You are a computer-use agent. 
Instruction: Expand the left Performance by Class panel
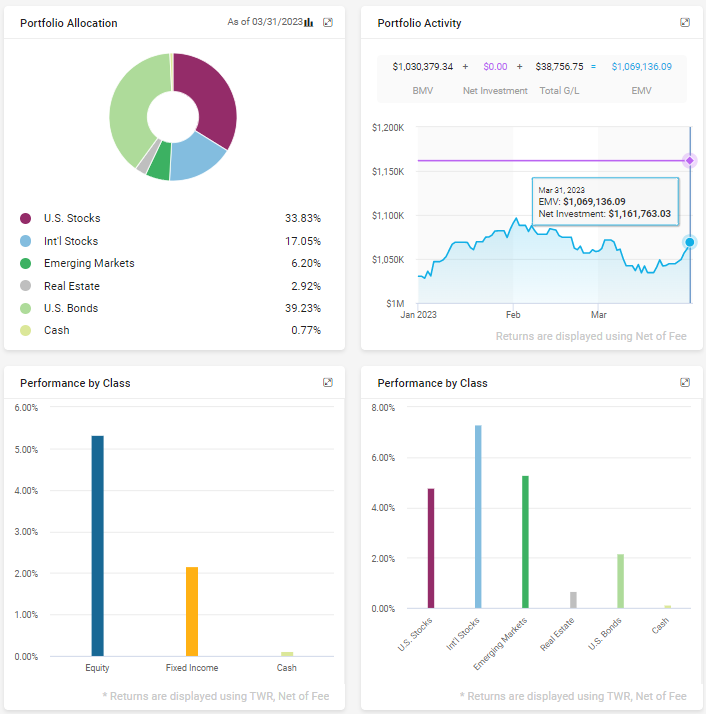[x=327, y=382]
